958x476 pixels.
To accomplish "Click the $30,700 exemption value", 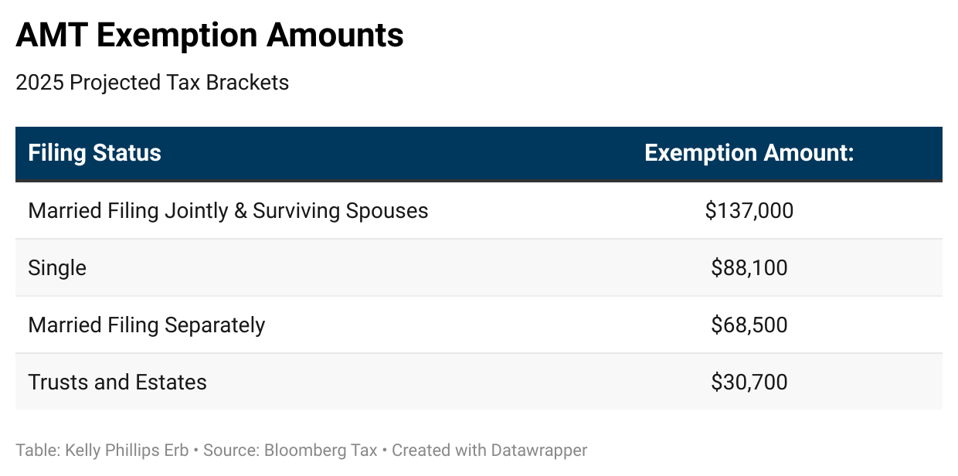I will click(748, 382).
